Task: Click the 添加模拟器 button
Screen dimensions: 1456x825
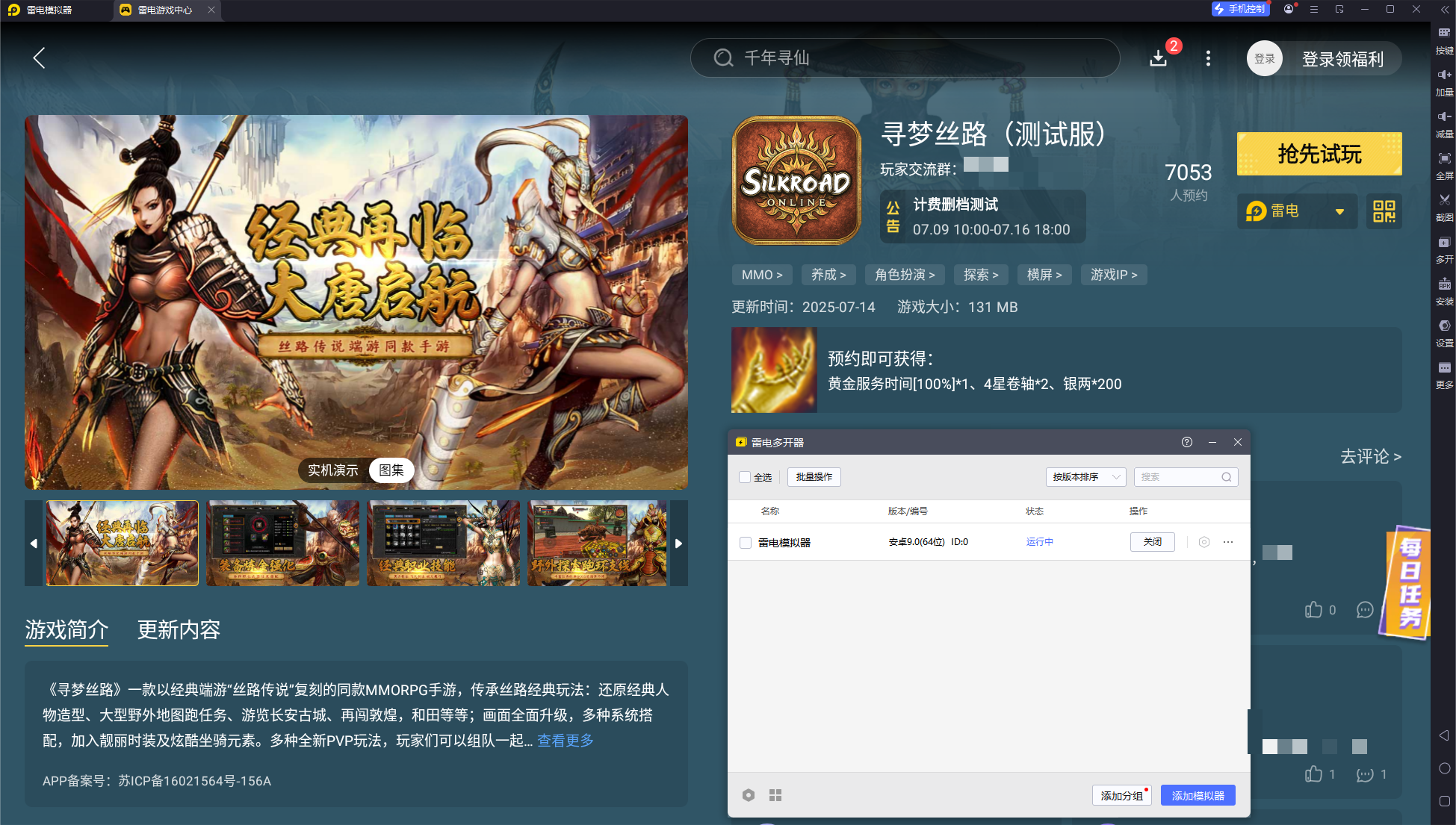Action: point(1197,795)
